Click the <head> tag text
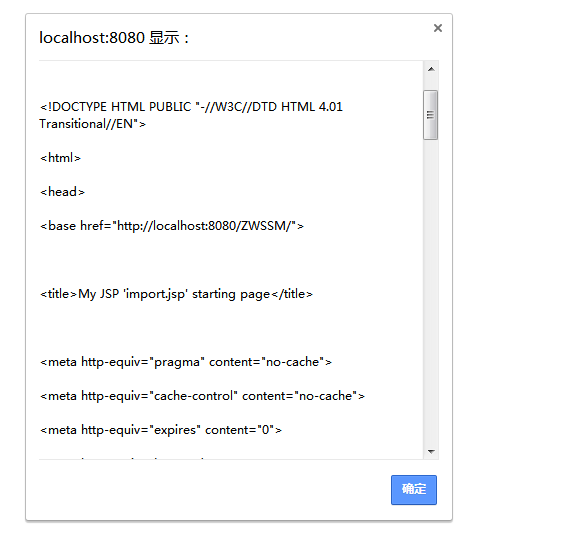The width and height of the screenshot is (564, 556). pos(62,192)
